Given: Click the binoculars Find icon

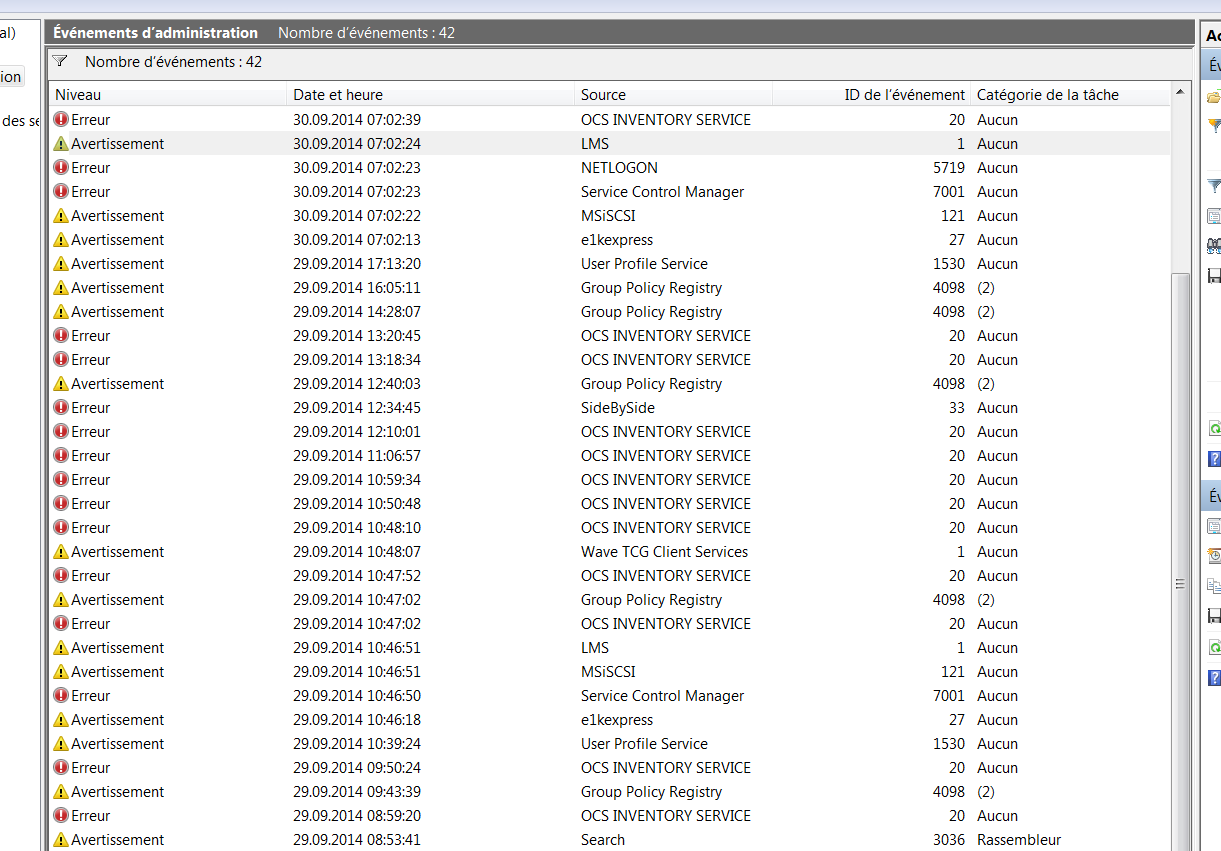Looking at the screenshot, I should (x=1214, y=245).
